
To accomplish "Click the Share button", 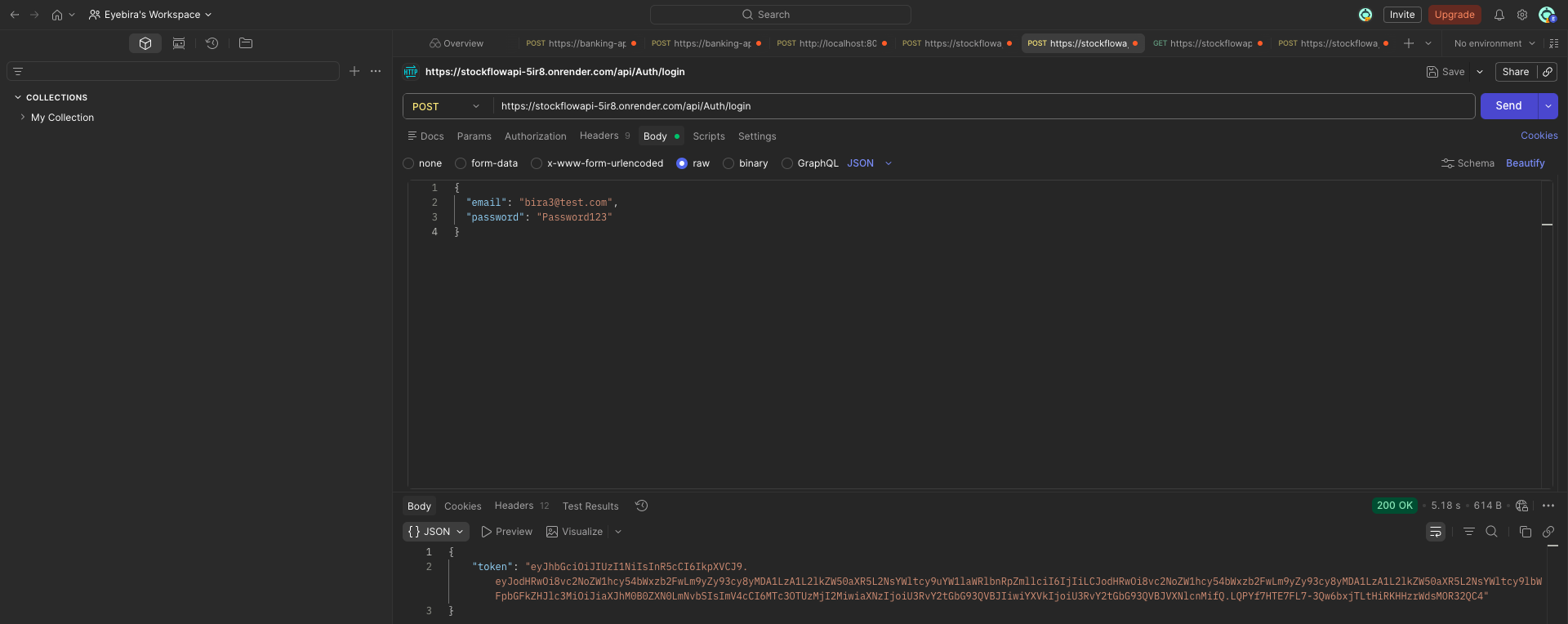I will [1516, 72].
